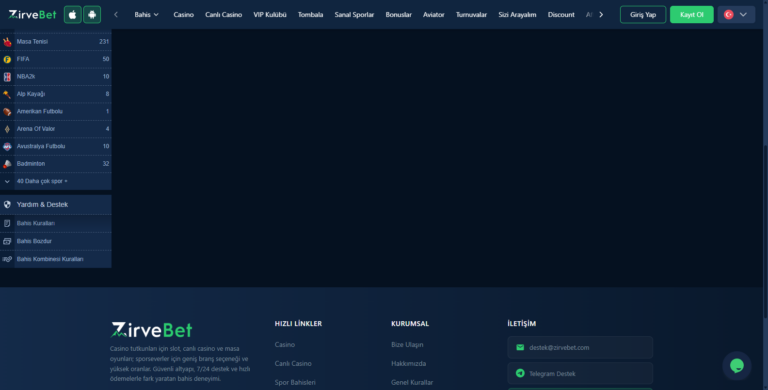768x390 pixels.
Task: Open the Discount menu item
Action: pyautogui.click(x=561, y=15)
